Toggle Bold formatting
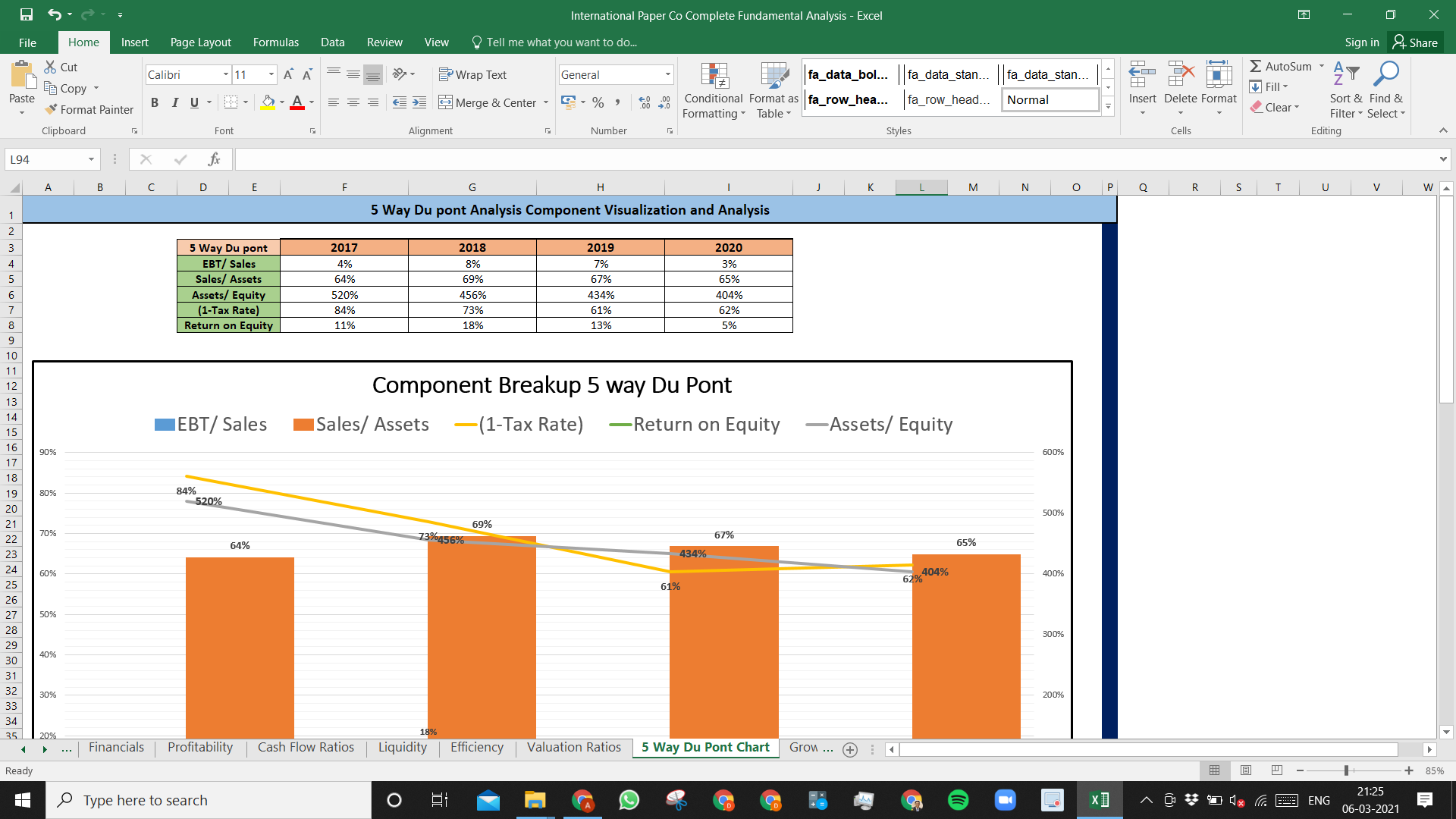This screenshot has height=819, width=1456. coord(155,102)
